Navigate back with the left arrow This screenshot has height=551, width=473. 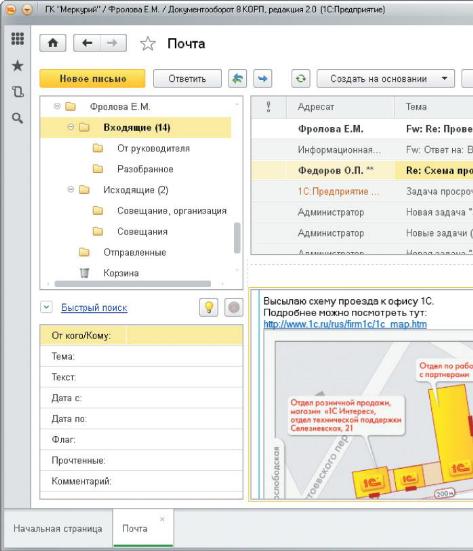87,43
